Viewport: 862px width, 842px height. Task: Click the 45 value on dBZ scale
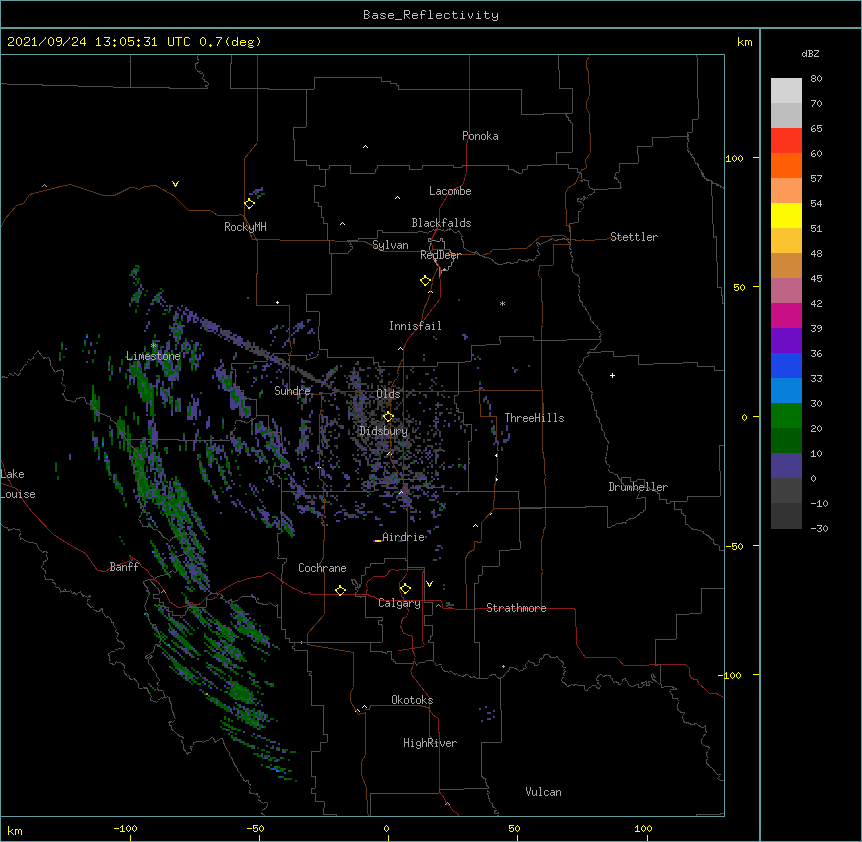(816, 279)
